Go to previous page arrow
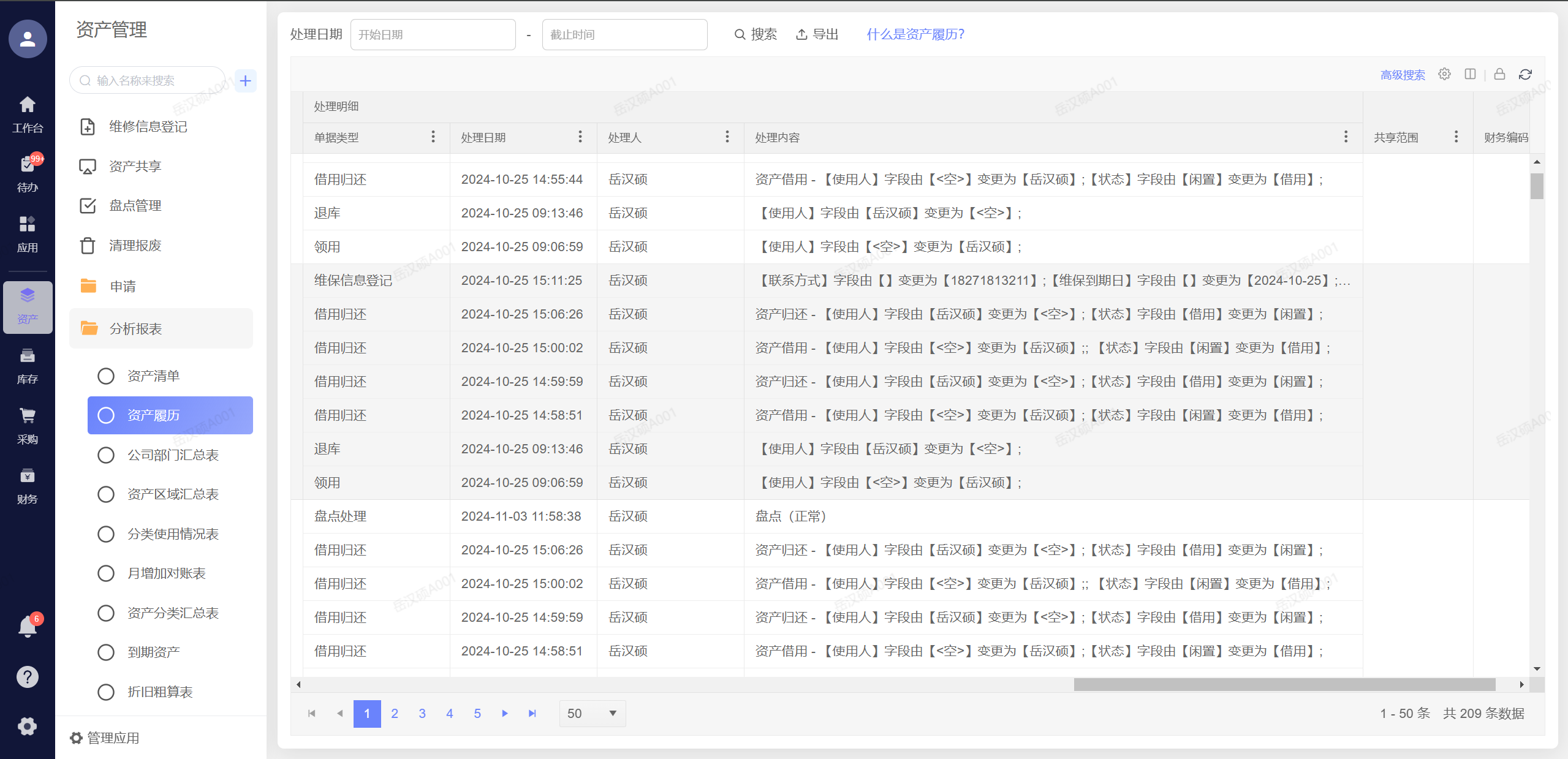Screen dimensions: 1568x759 pos(339,714)
